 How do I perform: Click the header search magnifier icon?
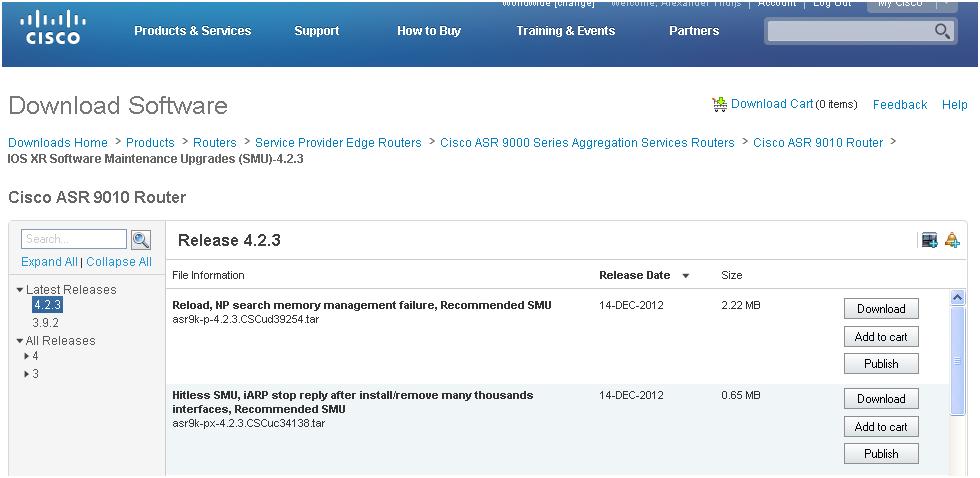942,31
